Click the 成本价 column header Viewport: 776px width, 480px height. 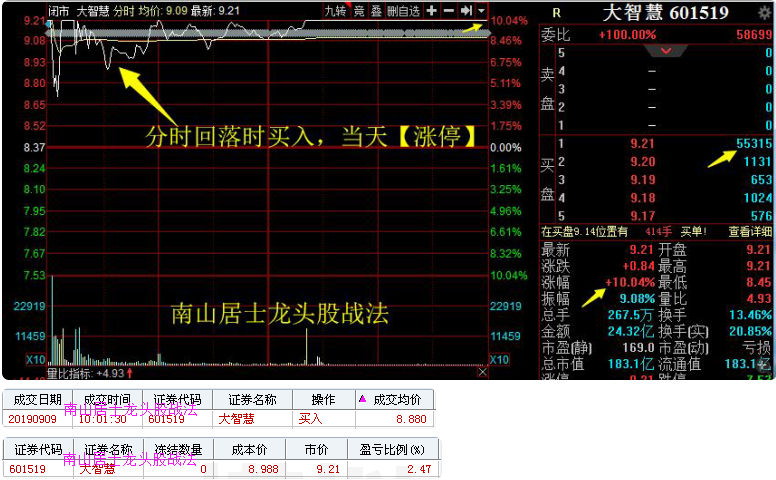click(x=249, y=450)
